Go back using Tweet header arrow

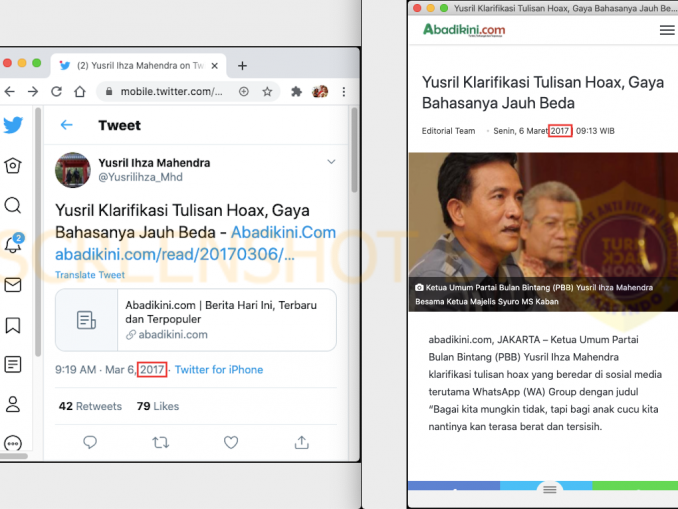(x=66, y=125)
